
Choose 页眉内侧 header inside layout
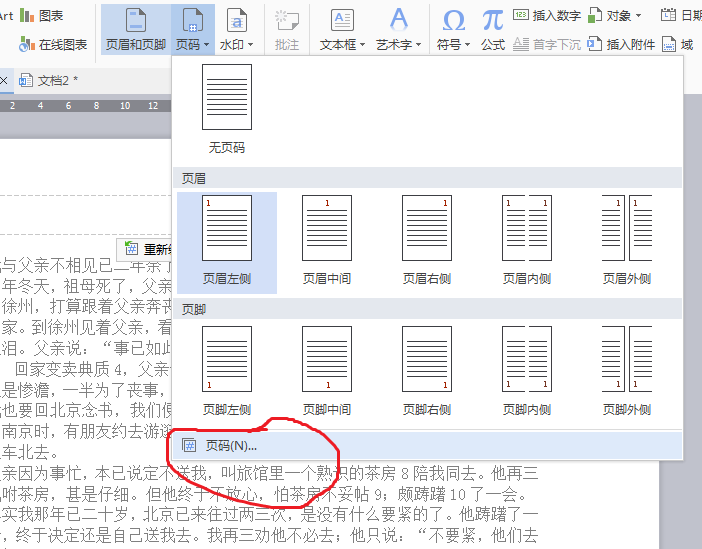point(527,242)
